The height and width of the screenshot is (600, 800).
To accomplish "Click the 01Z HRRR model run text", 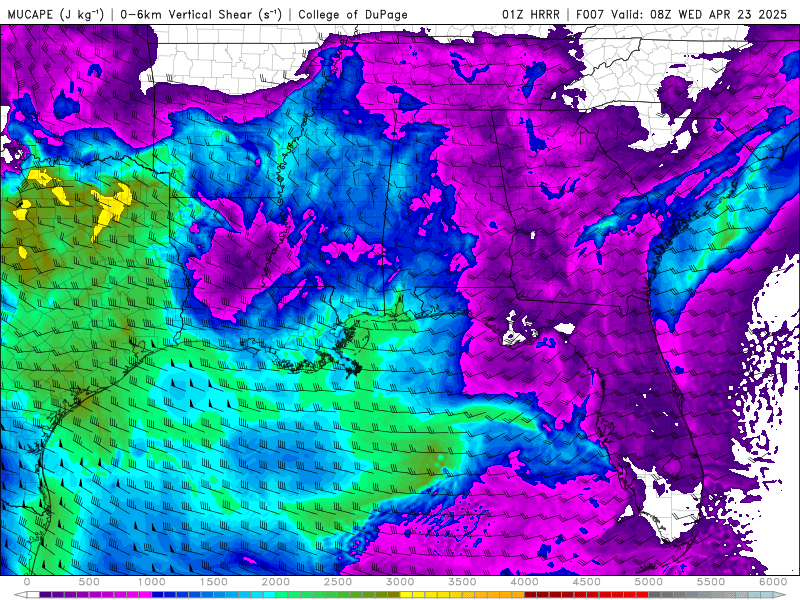I will pyautogui.click(x=531, y=14).
